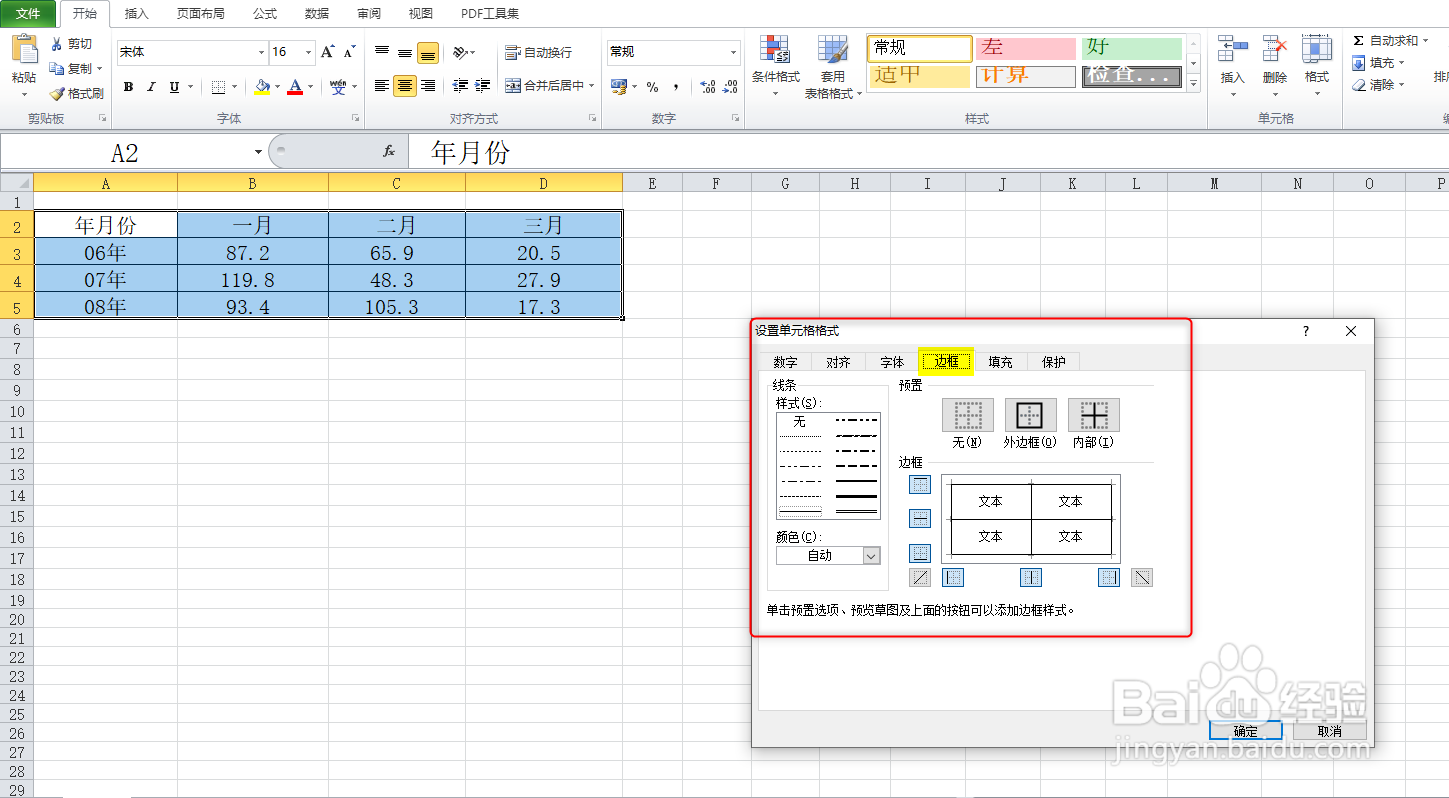Click the None (无) border preset
The image size is (1449, 798).
point(967,414)
